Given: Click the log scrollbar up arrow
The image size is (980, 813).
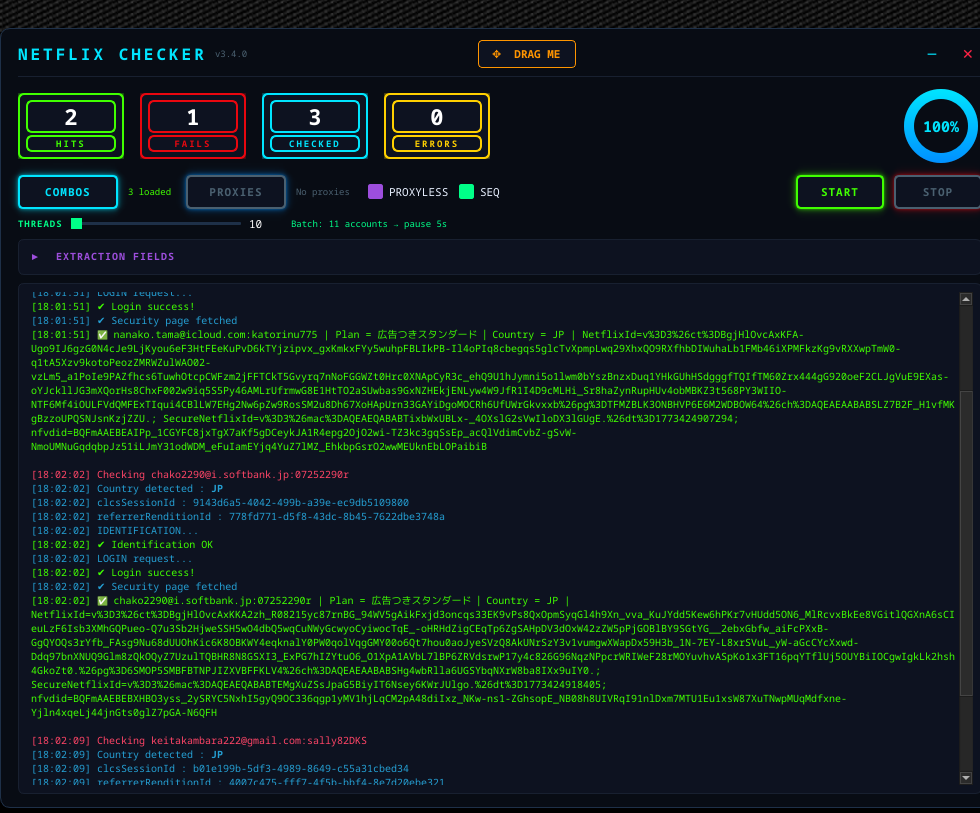Looking at the screenshot, I should (966, 299).
